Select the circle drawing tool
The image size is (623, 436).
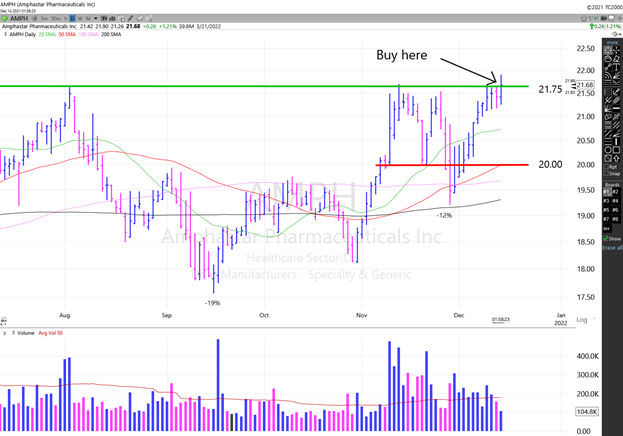coord(608,150)
